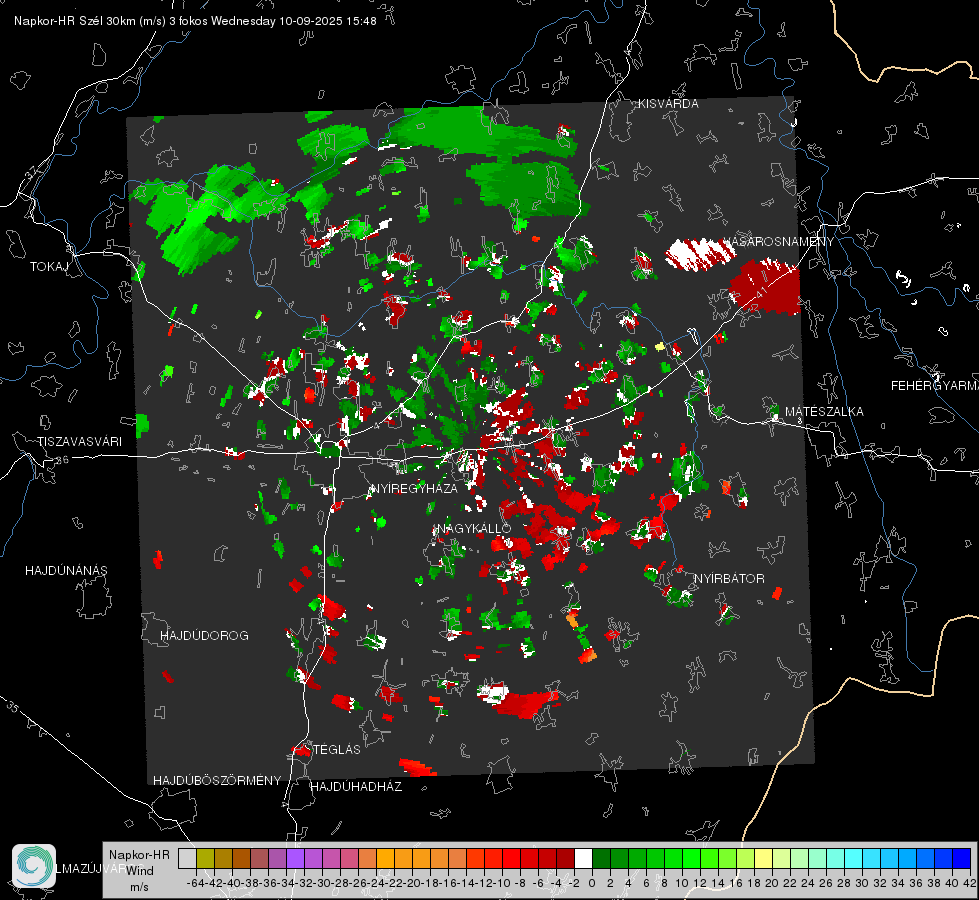Image resolution: width=979 pixels, height=900 pixels.
Task: Click the pale yellow swatch between 18 and 20
Action: [764, 858]
